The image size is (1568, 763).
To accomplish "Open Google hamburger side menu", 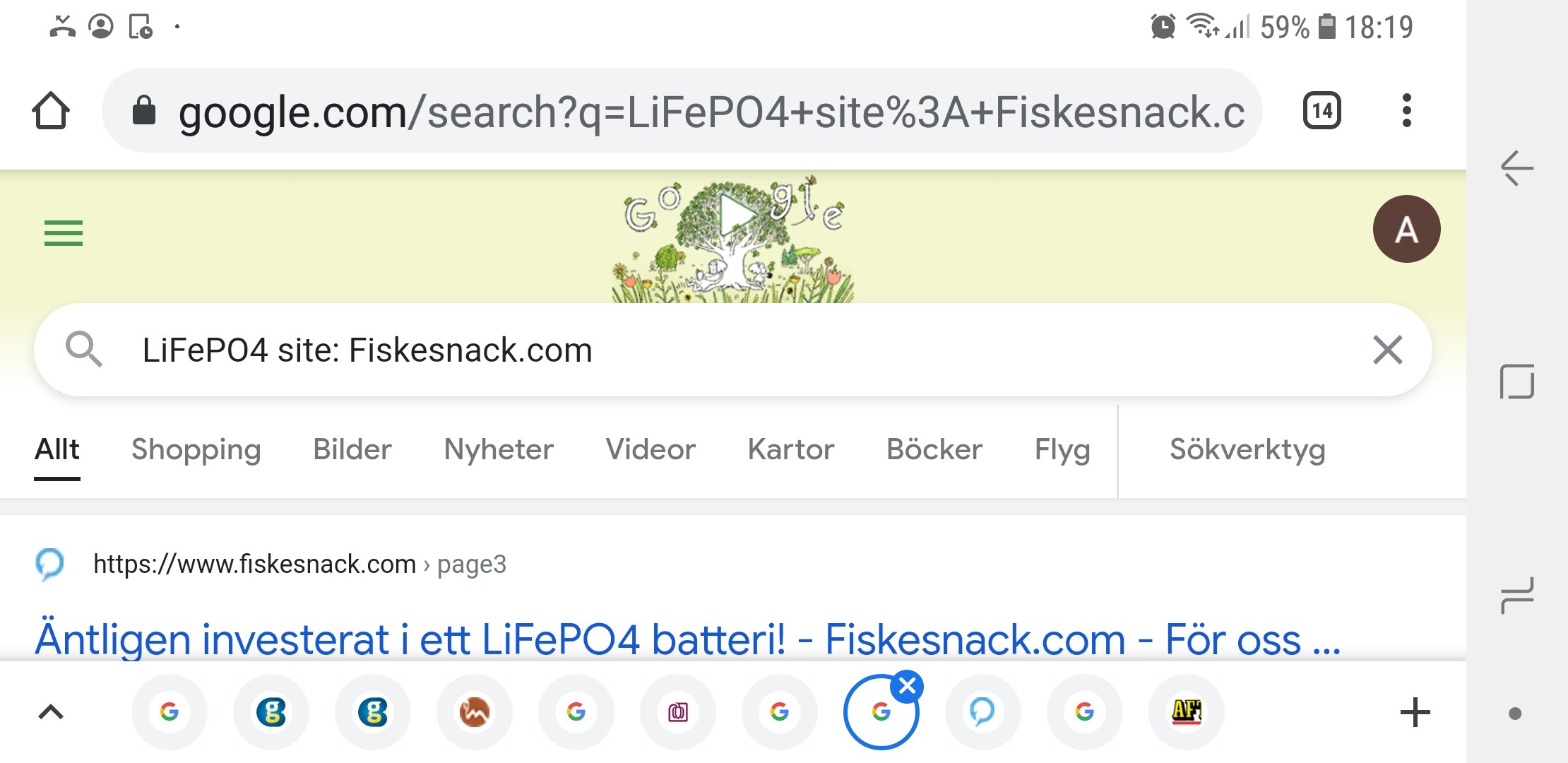I will pos(64,233).
